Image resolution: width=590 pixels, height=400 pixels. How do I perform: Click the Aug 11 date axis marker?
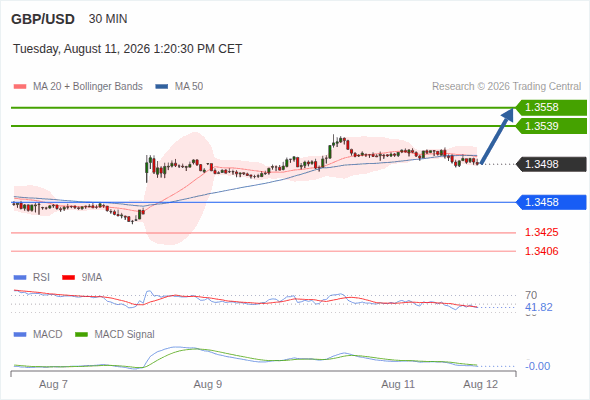(398, 385)
